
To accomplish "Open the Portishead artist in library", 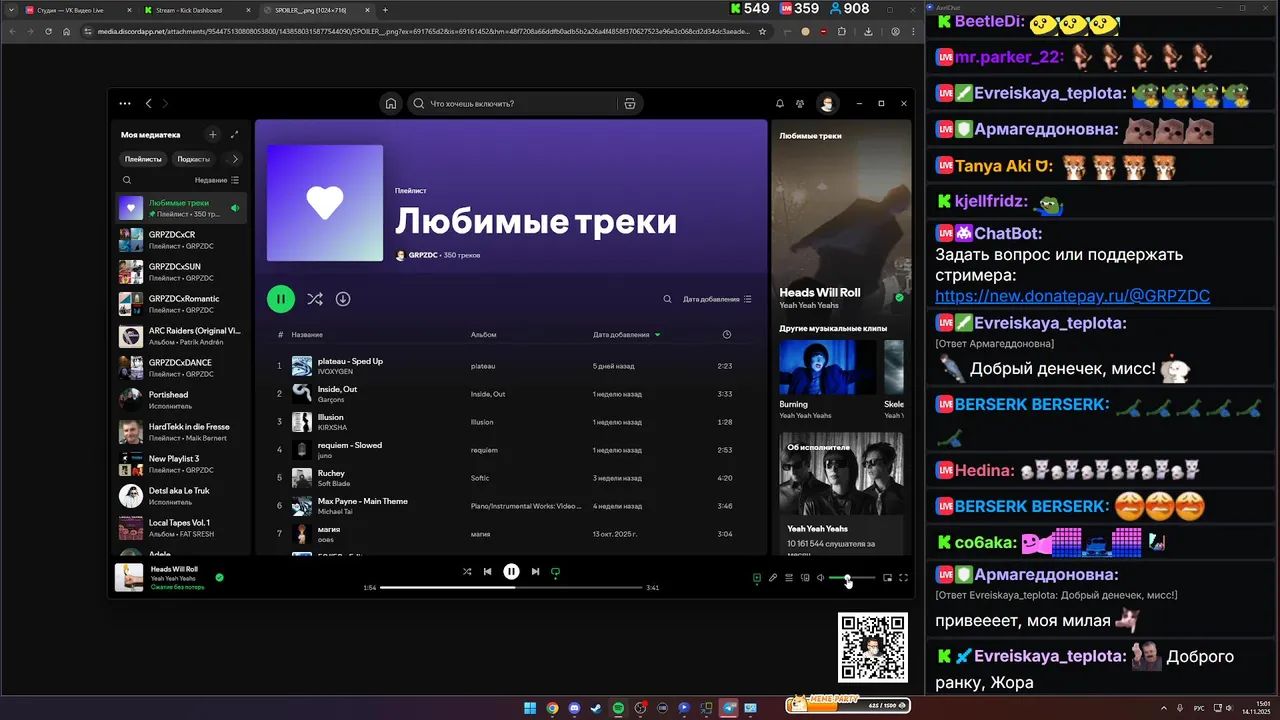I will 181,399.
